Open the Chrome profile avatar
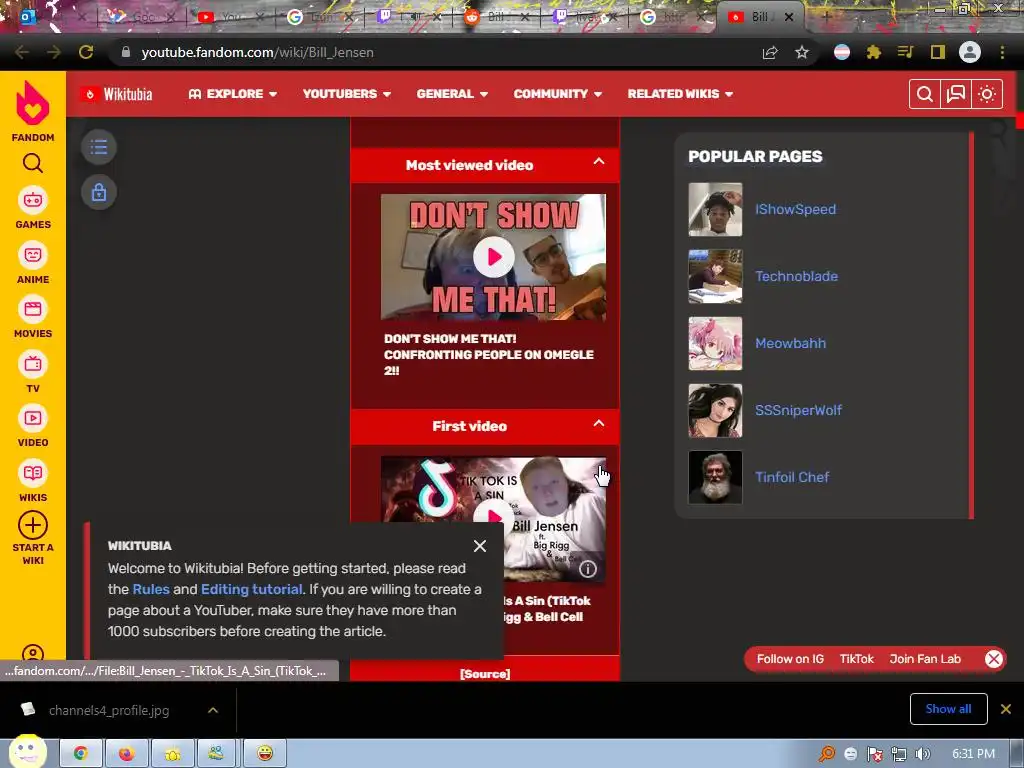The height and width of the screenshot is (768, 1024). tap(970, 52)
